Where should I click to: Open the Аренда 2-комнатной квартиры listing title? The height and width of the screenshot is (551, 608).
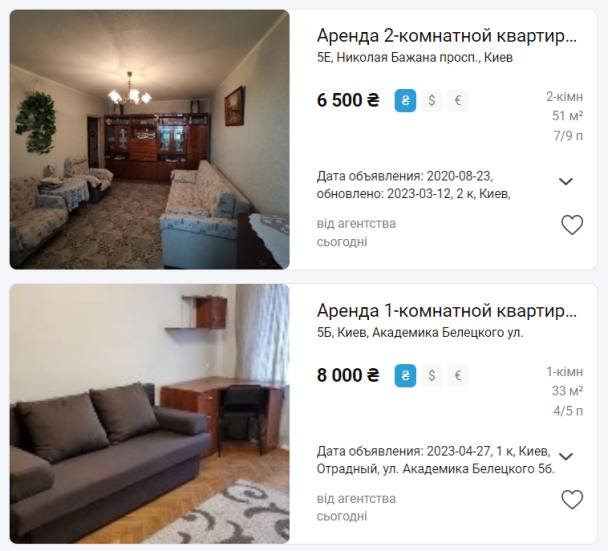pos(447,36)
